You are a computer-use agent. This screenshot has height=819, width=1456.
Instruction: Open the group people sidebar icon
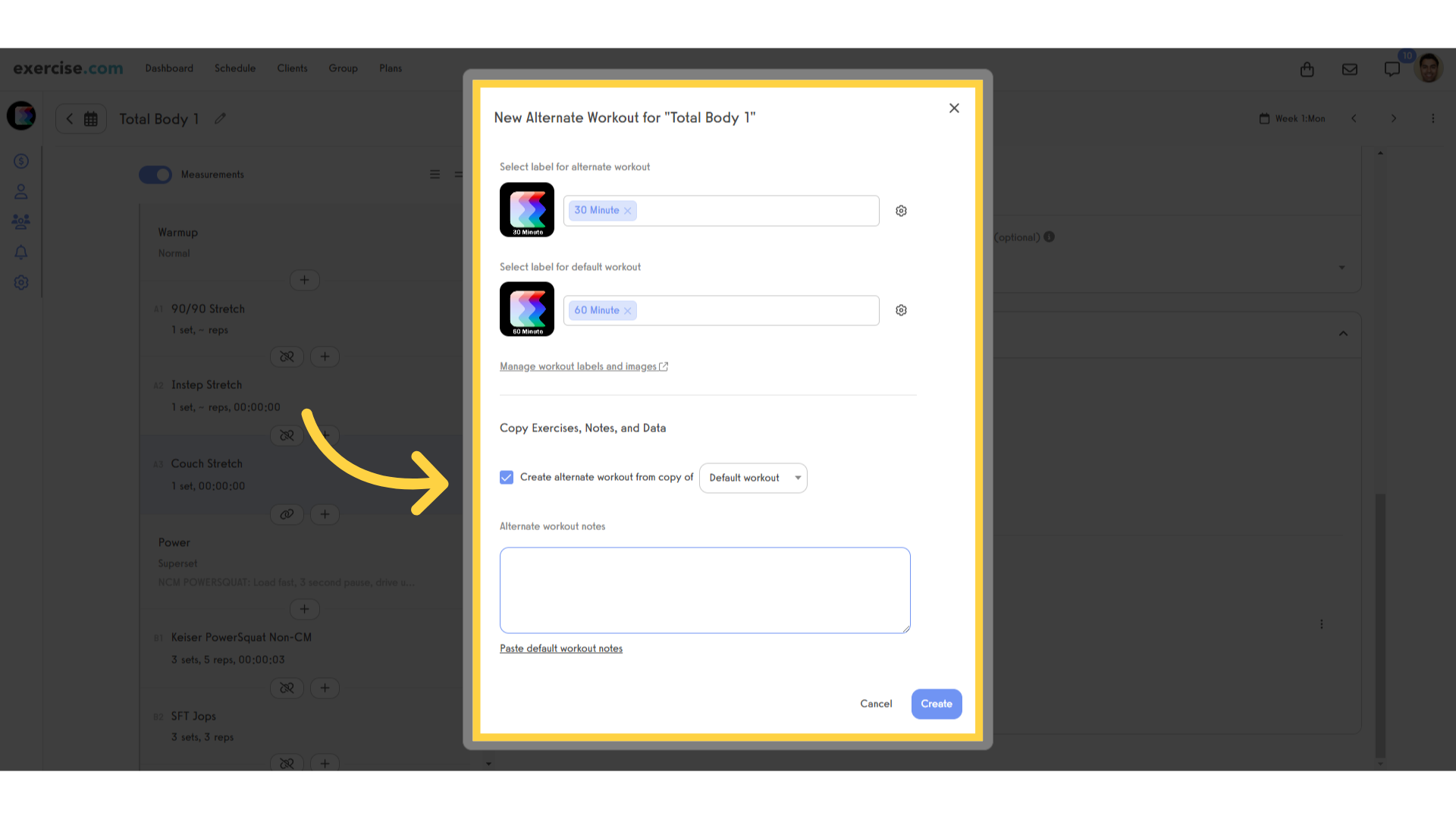click(x=21, y=222)
